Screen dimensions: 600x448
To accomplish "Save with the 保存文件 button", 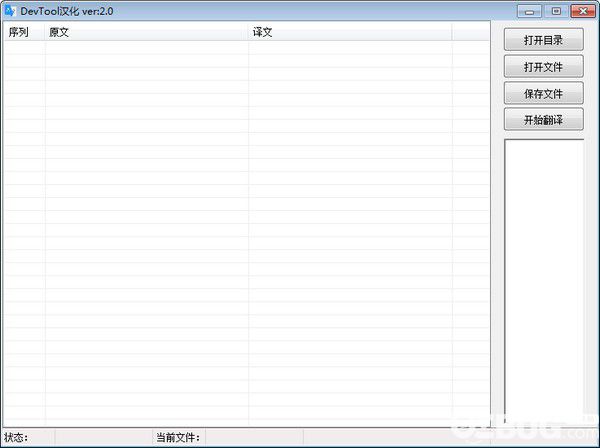I will coord(543,93).
